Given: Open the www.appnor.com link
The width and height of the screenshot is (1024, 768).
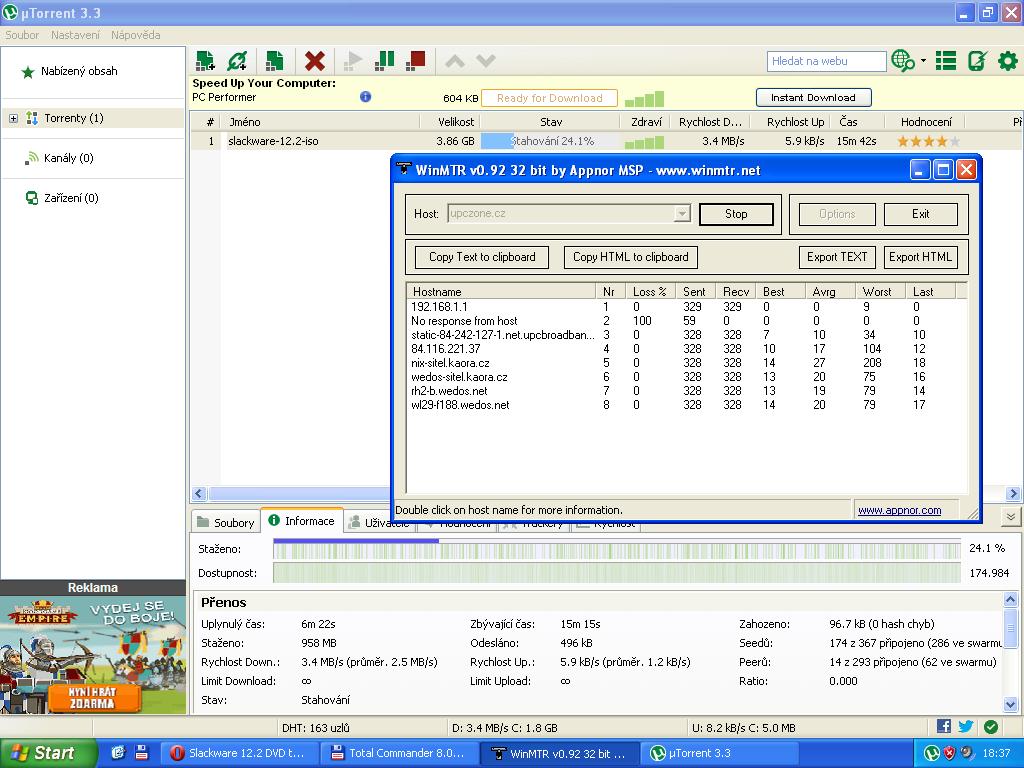Looking at the screenshot, I should (899, 510).
